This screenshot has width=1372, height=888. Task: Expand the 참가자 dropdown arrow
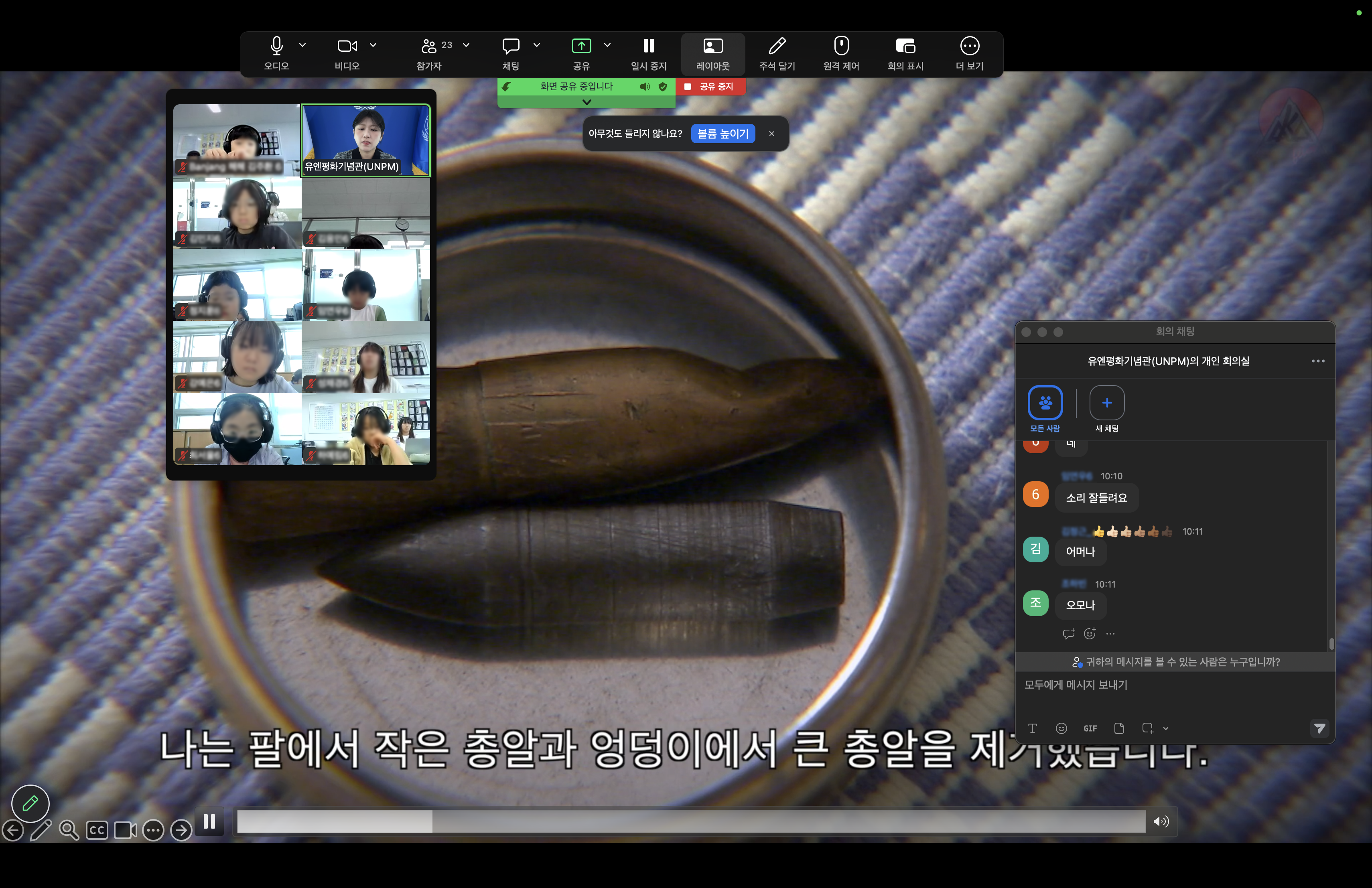click(466, 45)
